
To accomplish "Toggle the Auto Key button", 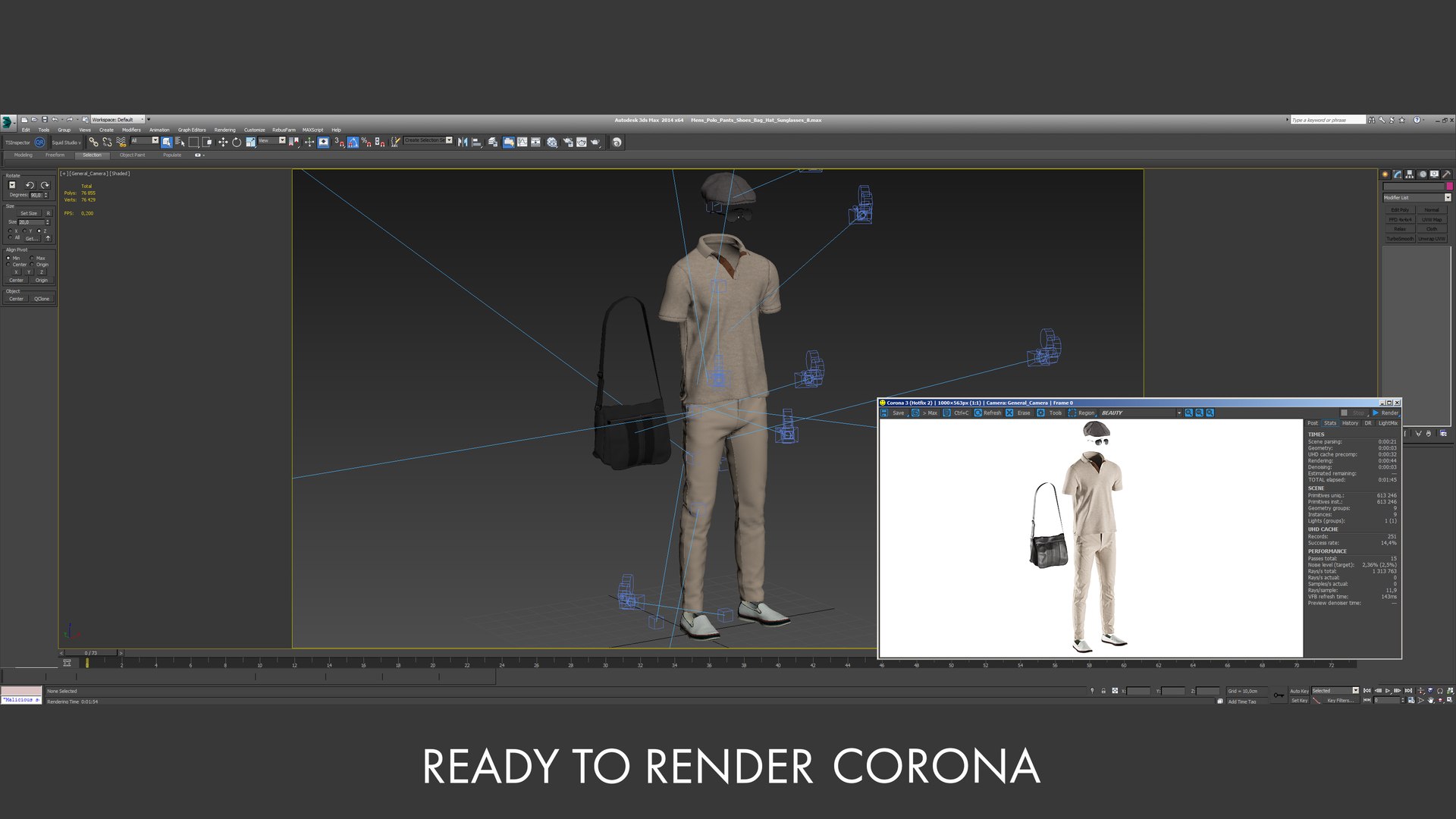I will [1300, 691].
